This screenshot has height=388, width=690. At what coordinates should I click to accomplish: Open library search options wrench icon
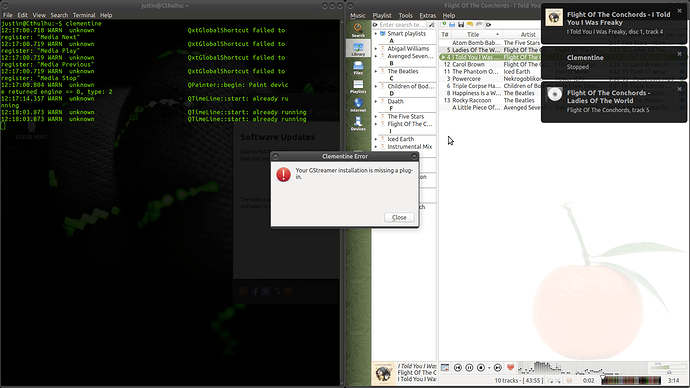coord(432,25)
